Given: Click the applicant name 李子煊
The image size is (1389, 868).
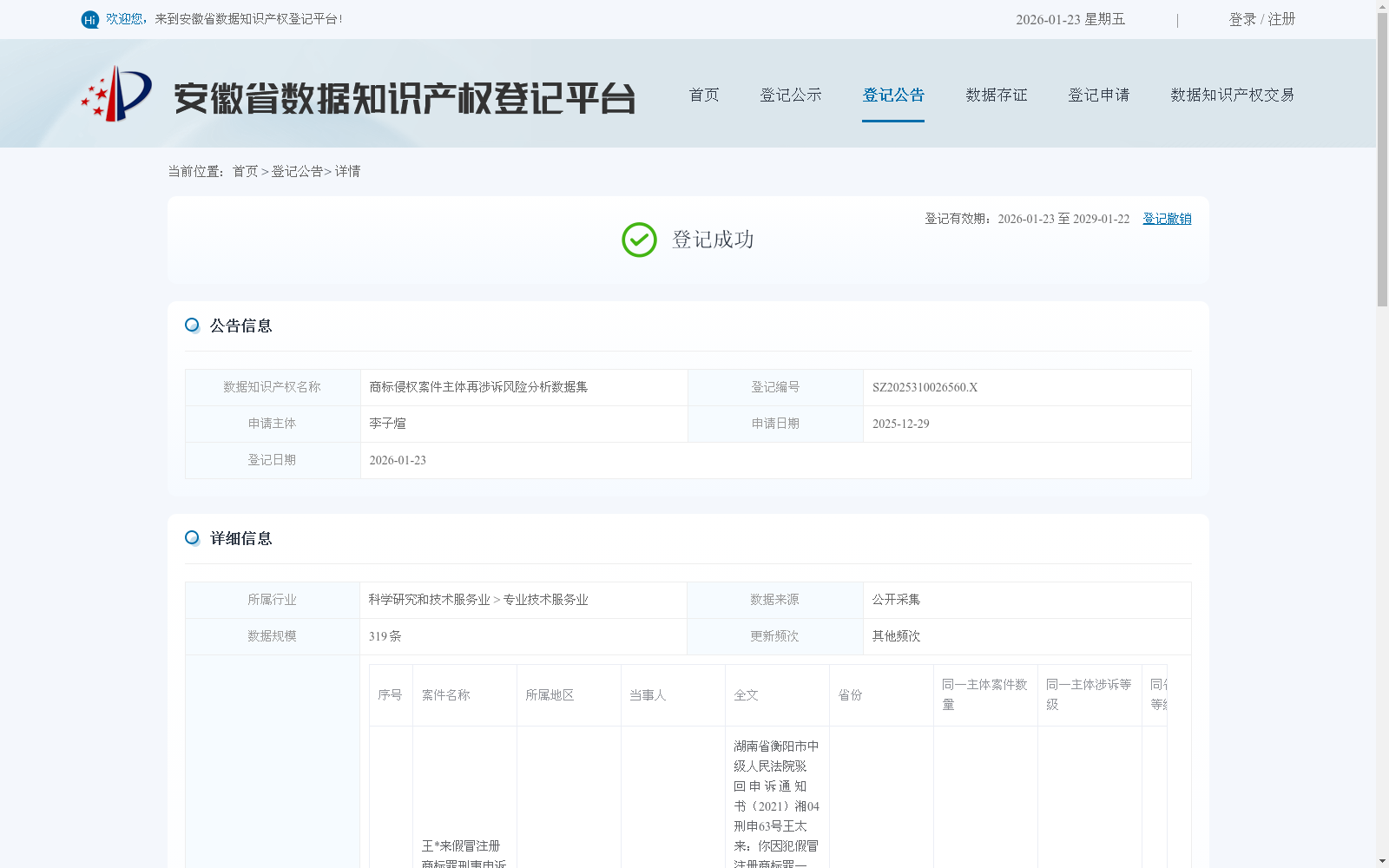Looking at the screenshot, I should click(x=387, y=424).
